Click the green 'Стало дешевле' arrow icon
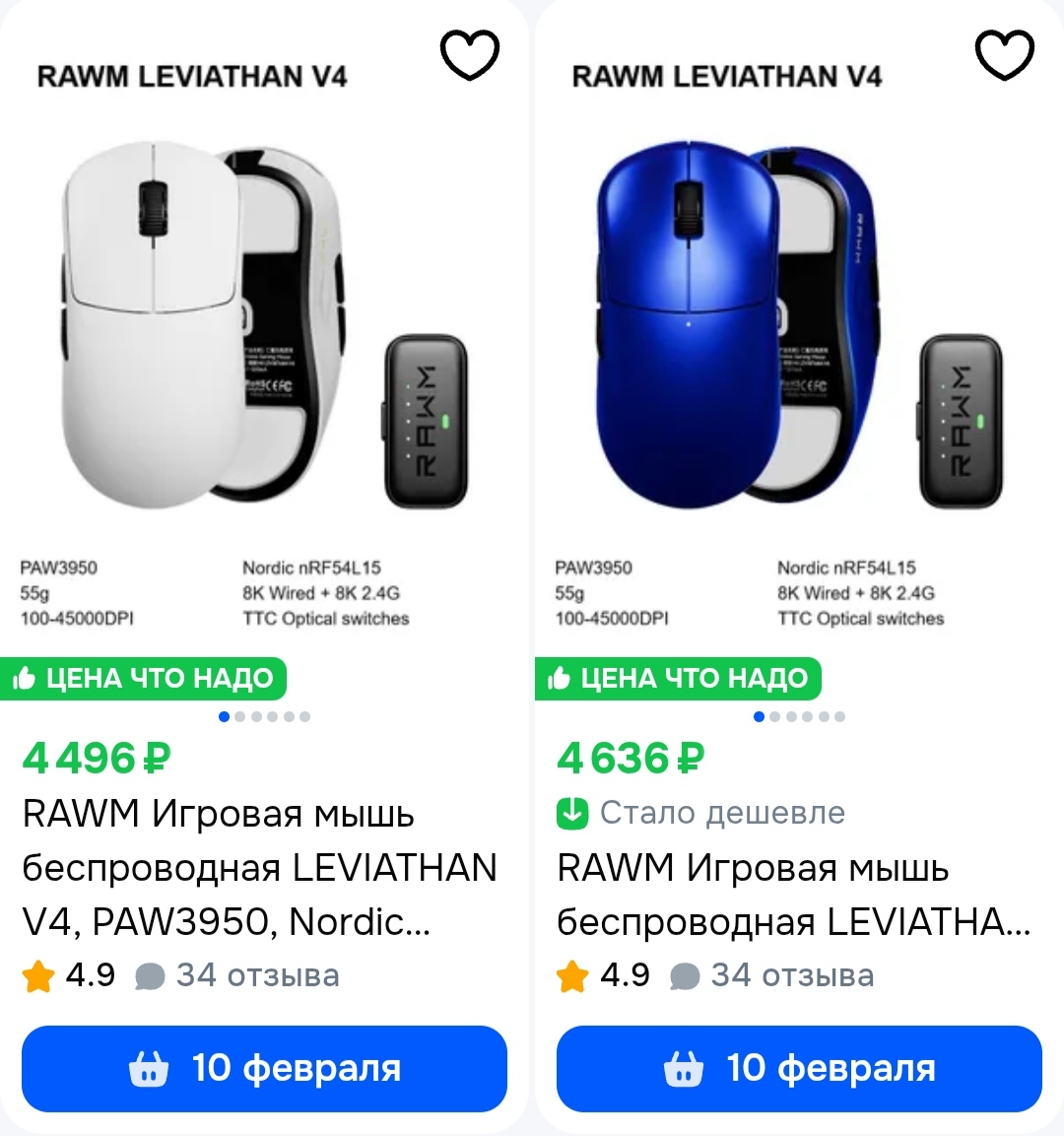This screenshot has width=1064, height=1136. pos(572,813)
